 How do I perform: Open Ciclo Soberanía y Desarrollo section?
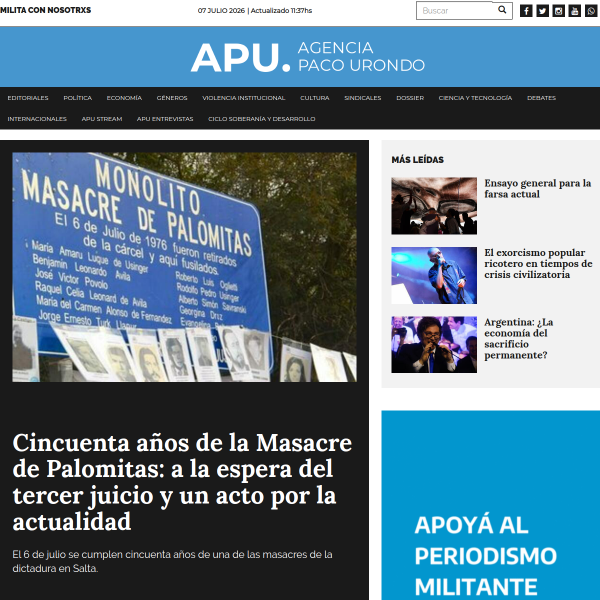pos(262,119)
